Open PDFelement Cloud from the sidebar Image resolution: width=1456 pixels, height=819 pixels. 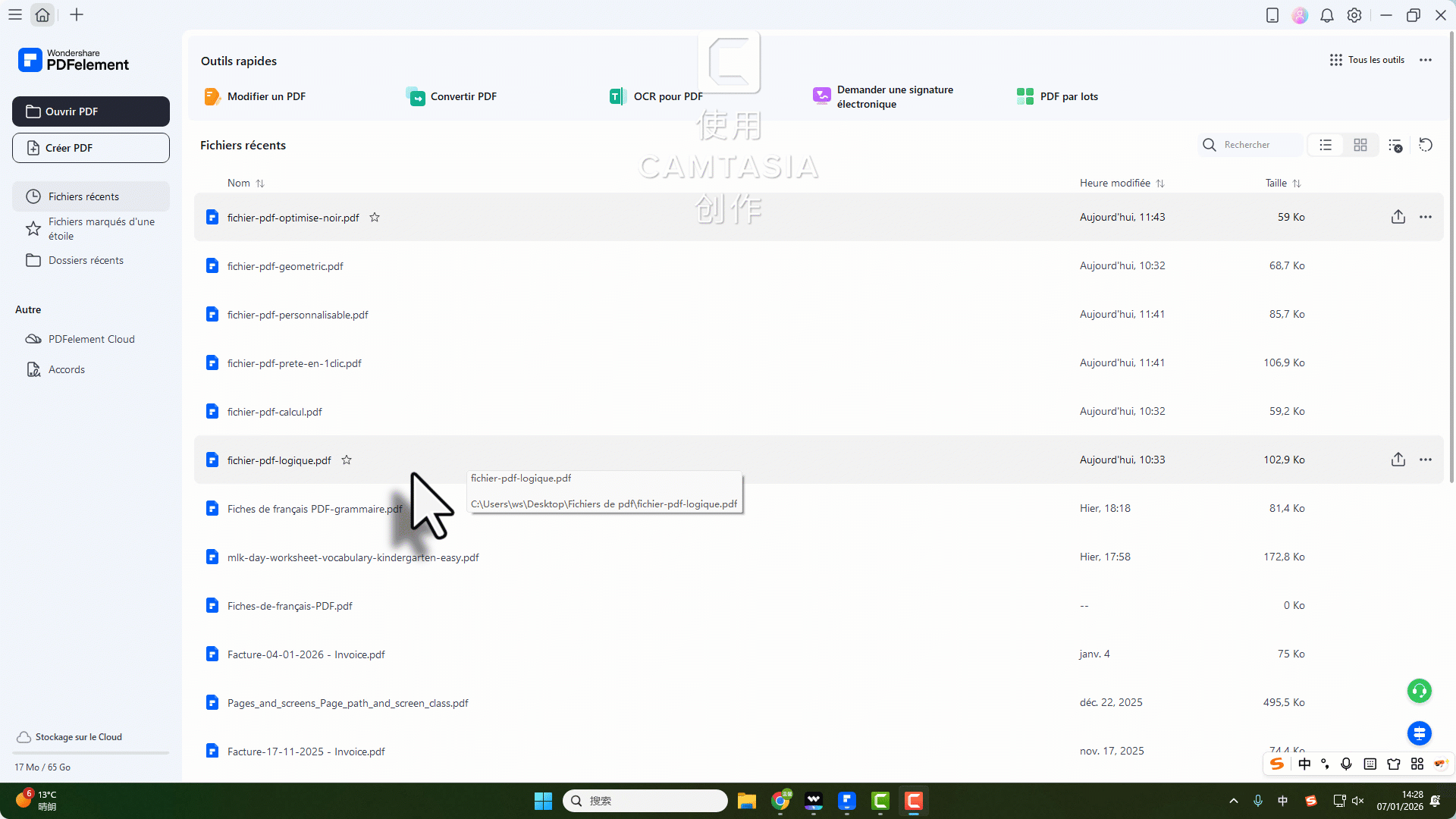click(x=91, y=339)
